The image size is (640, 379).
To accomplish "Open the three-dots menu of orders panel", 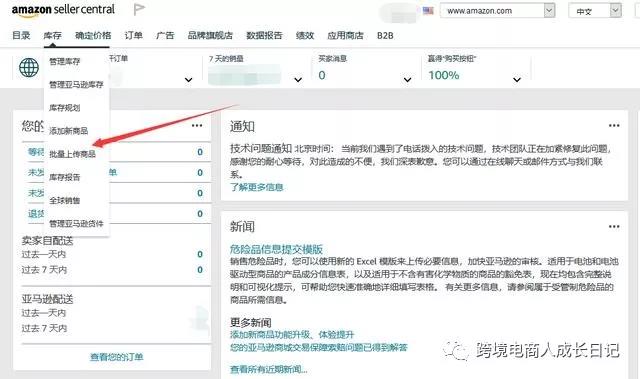I will (x=197, y=125).
